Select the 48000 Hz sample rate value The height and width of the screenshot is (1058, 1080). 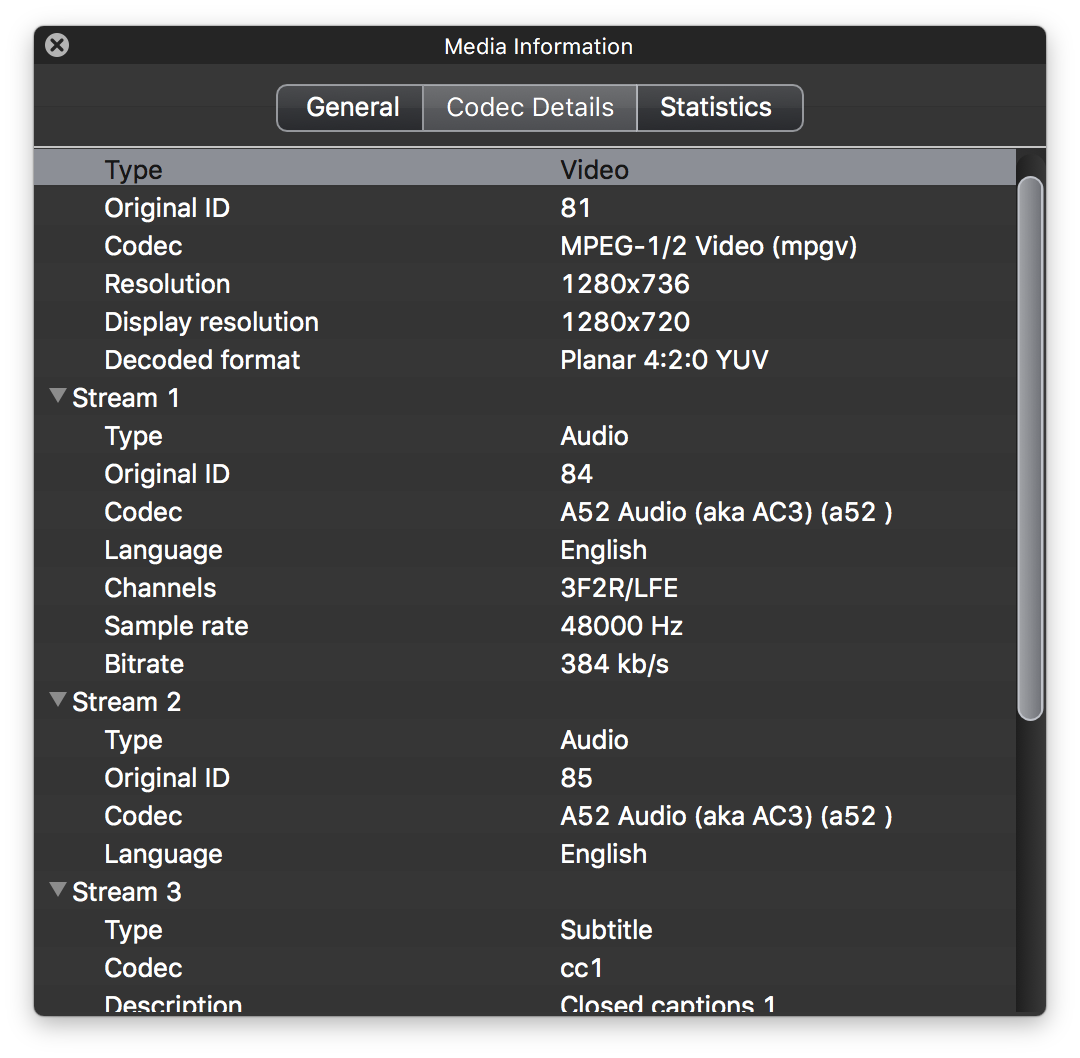pyautogui.click(x=621, y=626)
